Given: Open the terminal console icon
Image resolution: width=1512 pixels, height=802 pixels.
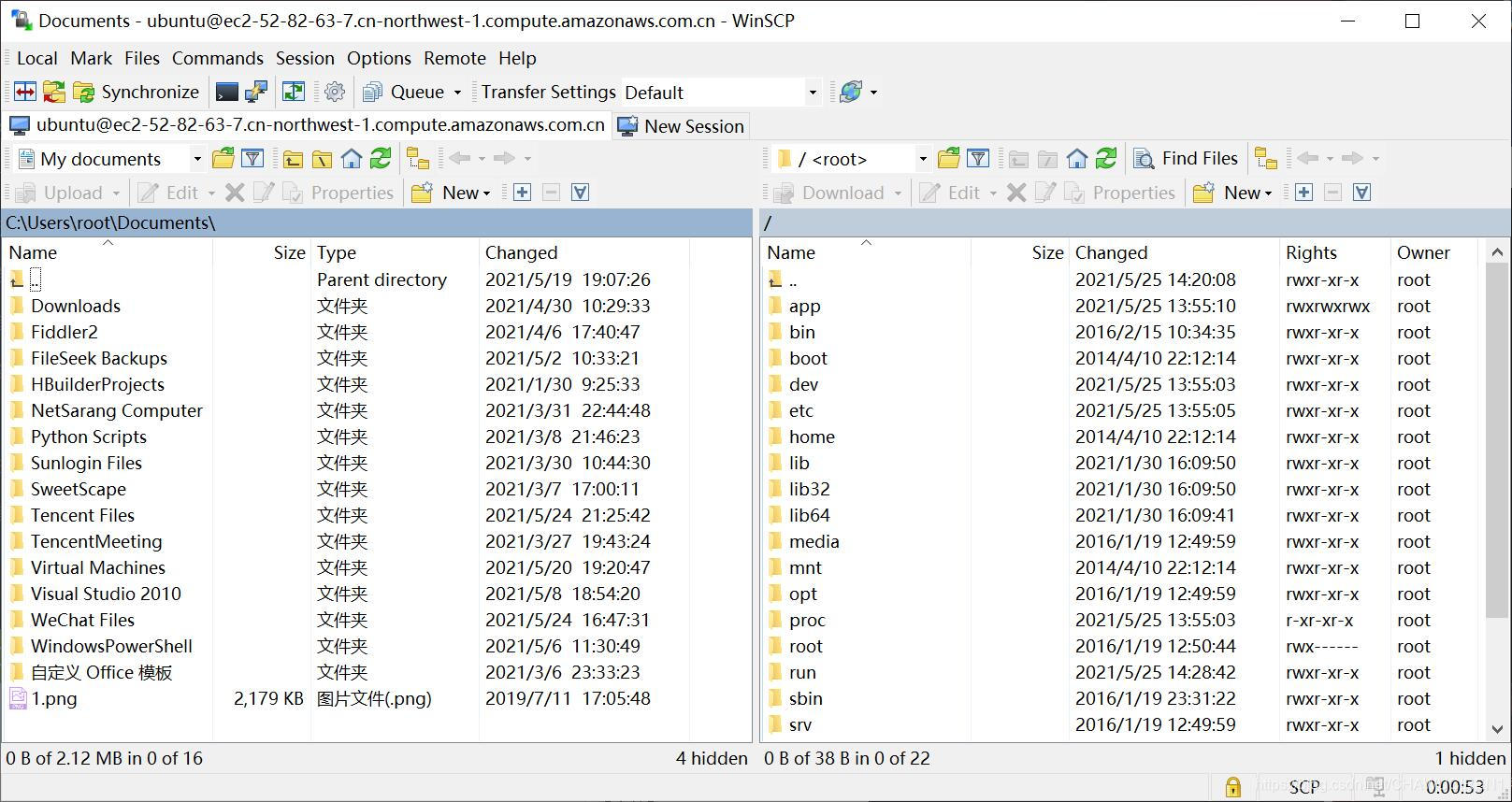Looking at the screenshot, I should click(226, 92).
